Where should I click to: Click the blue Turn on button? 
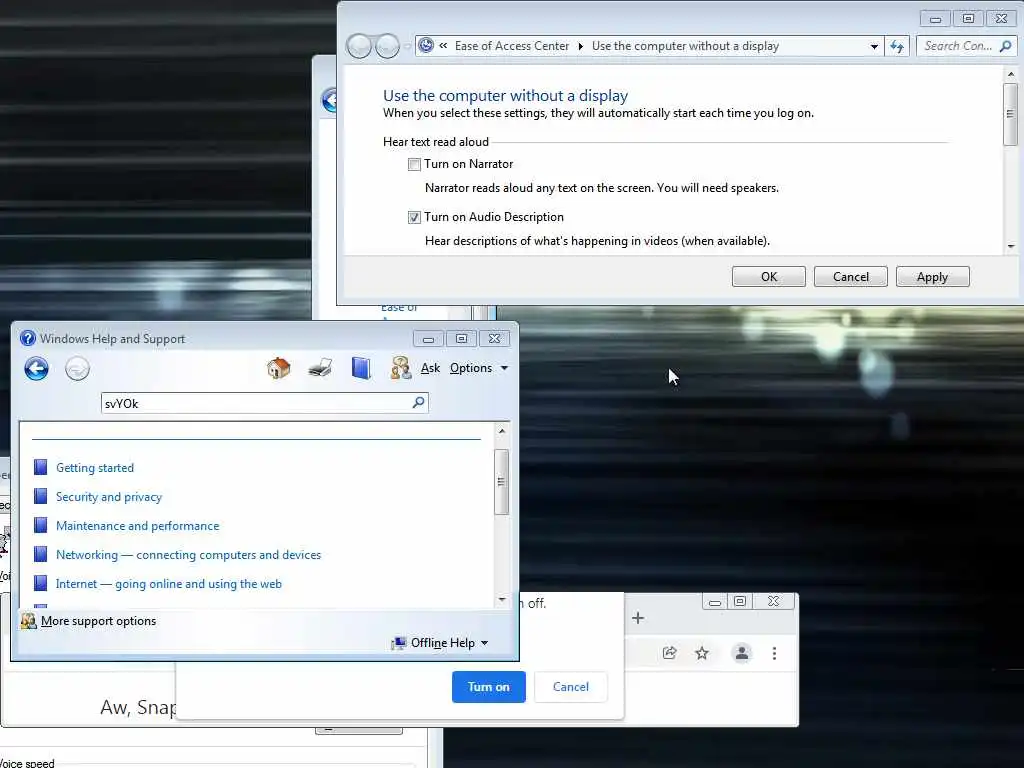(488, 687)
